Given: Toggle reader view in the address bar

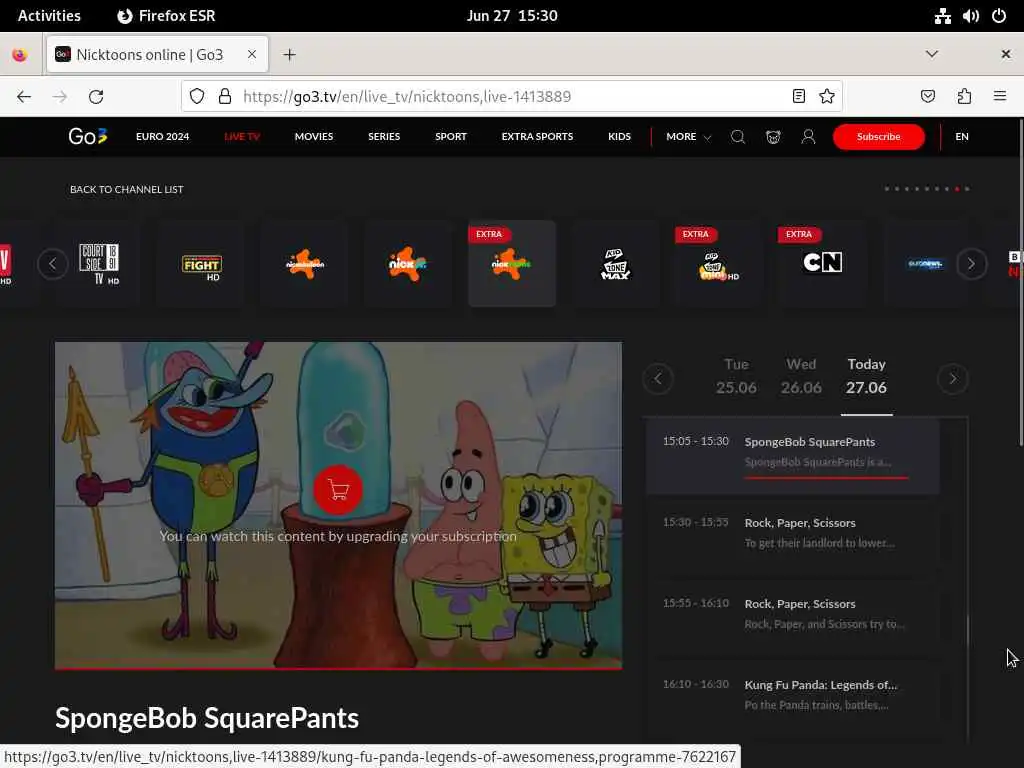Looking at the screenshot, I should (x=799, y=97).
